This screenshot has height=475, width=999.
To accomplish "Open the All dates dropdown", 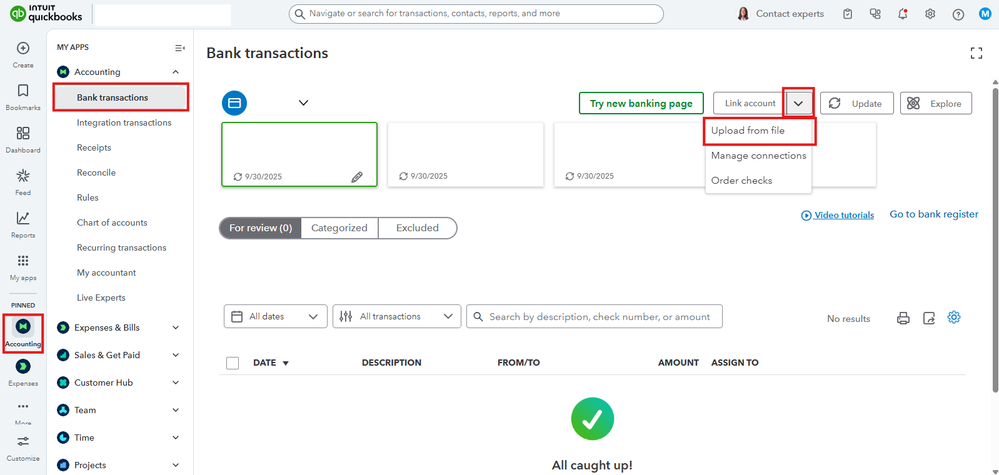I will (275, 317).
